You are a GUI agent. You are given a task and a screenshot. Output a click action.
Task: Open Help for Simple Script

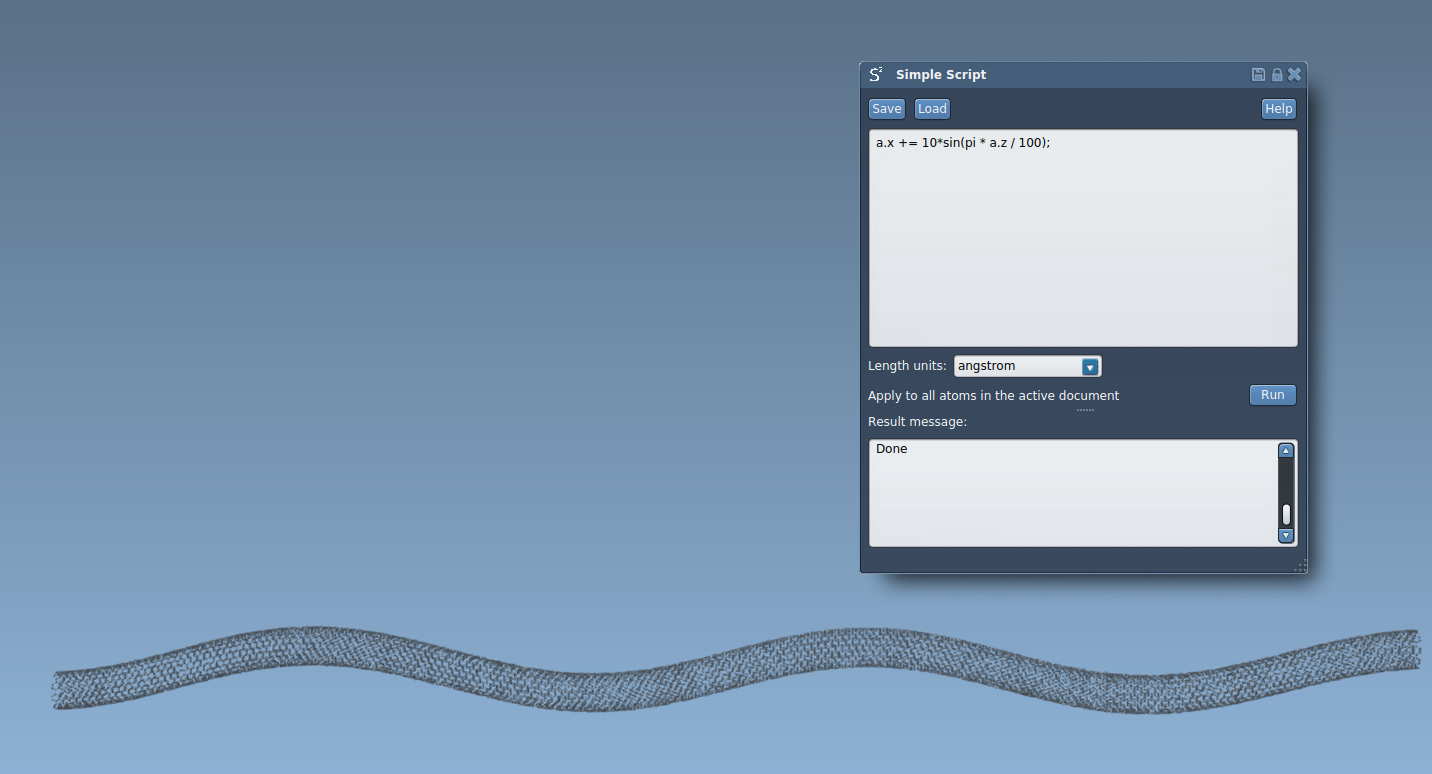click(x=1278, y=109)
